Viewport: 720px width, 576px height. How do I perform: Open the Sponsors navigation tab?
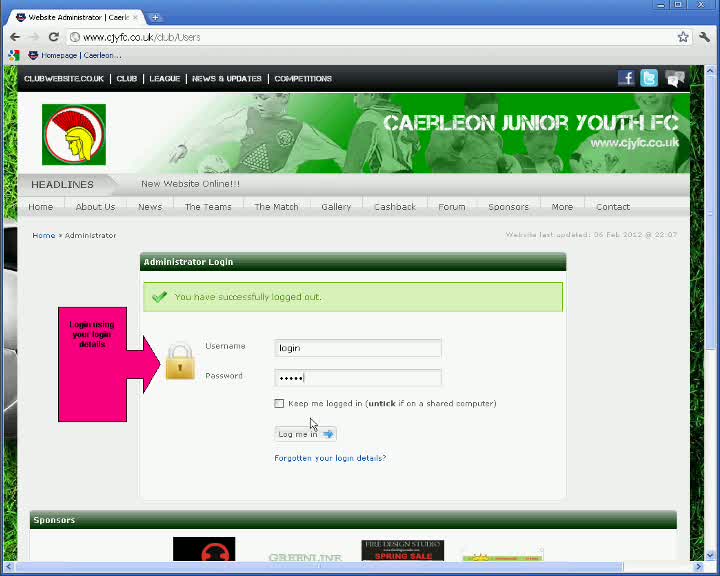509,207
